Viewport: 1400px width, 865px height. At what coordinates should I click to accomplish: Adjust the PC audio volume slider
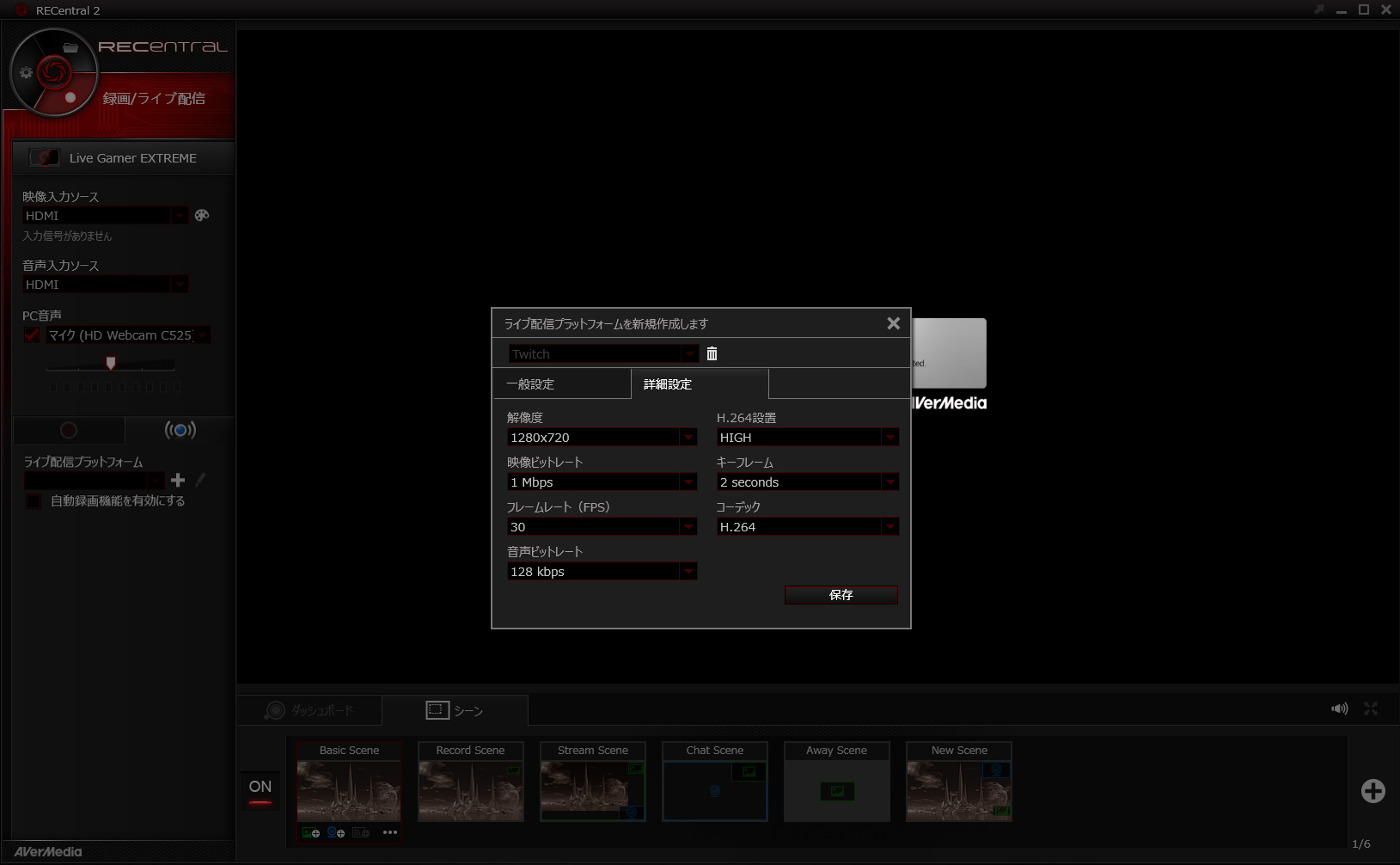111,364
